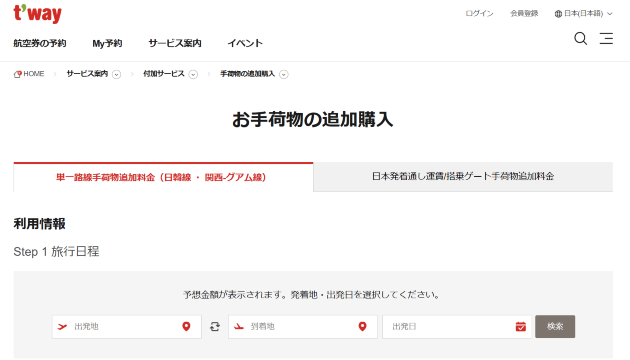Click the 検索 search button
The width and height of the screenshot is (630, 360).
[x=555, y=327]
